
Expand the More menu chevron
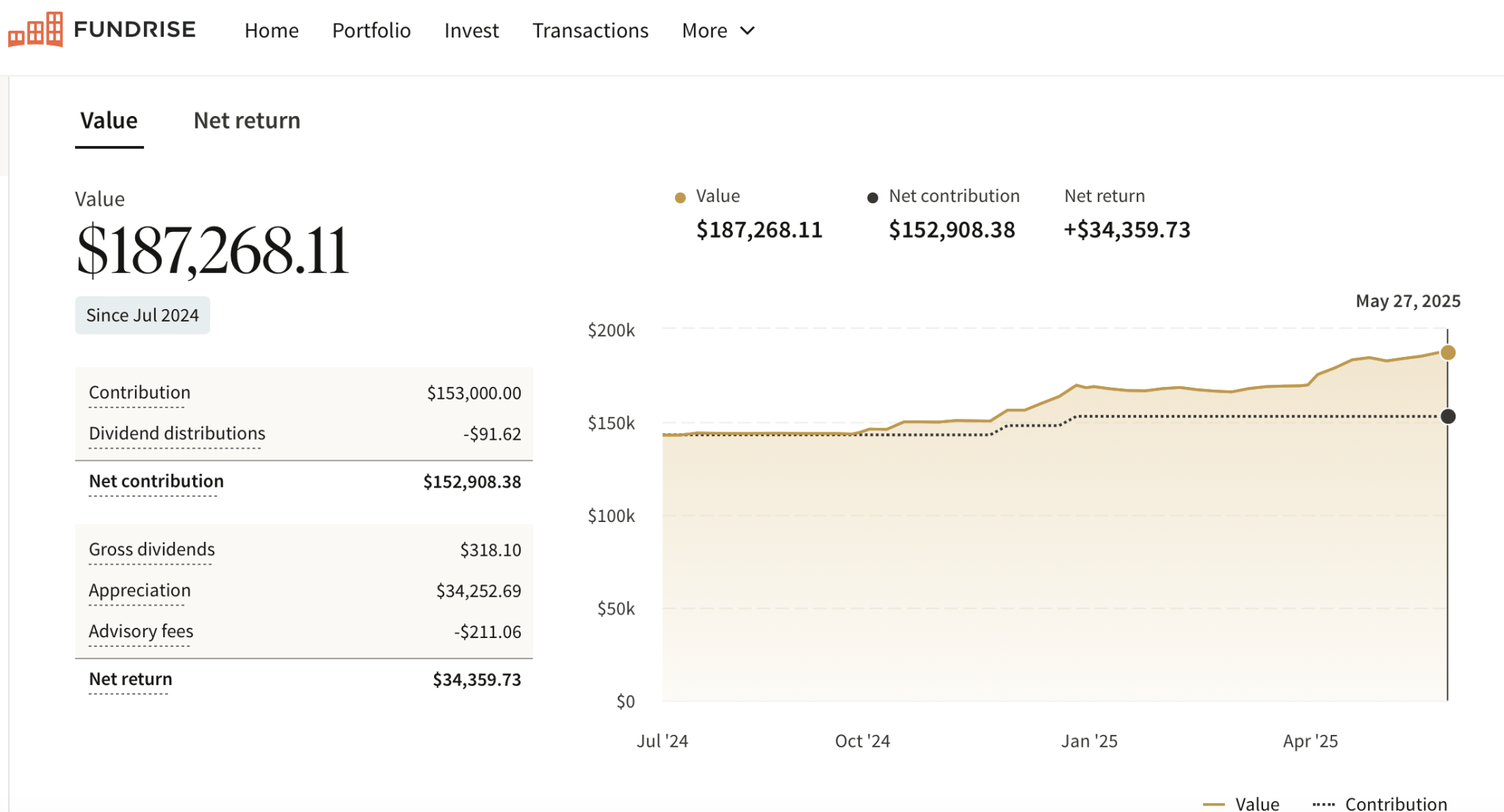click(x=748, y=31)
